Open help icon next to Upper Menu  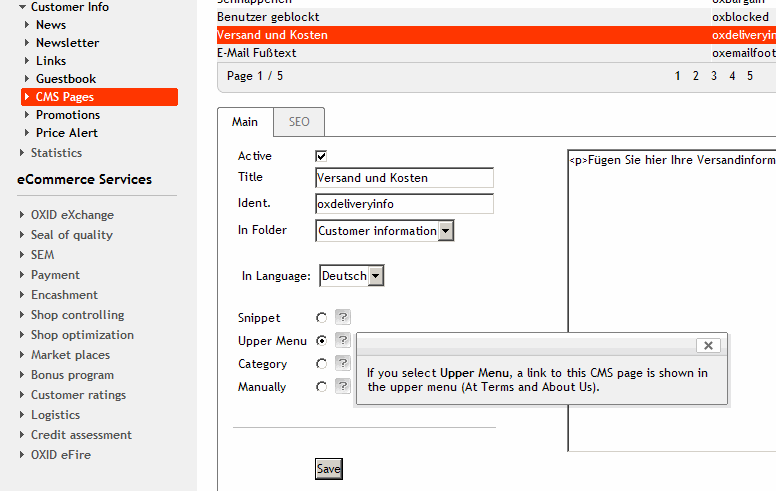342,341
